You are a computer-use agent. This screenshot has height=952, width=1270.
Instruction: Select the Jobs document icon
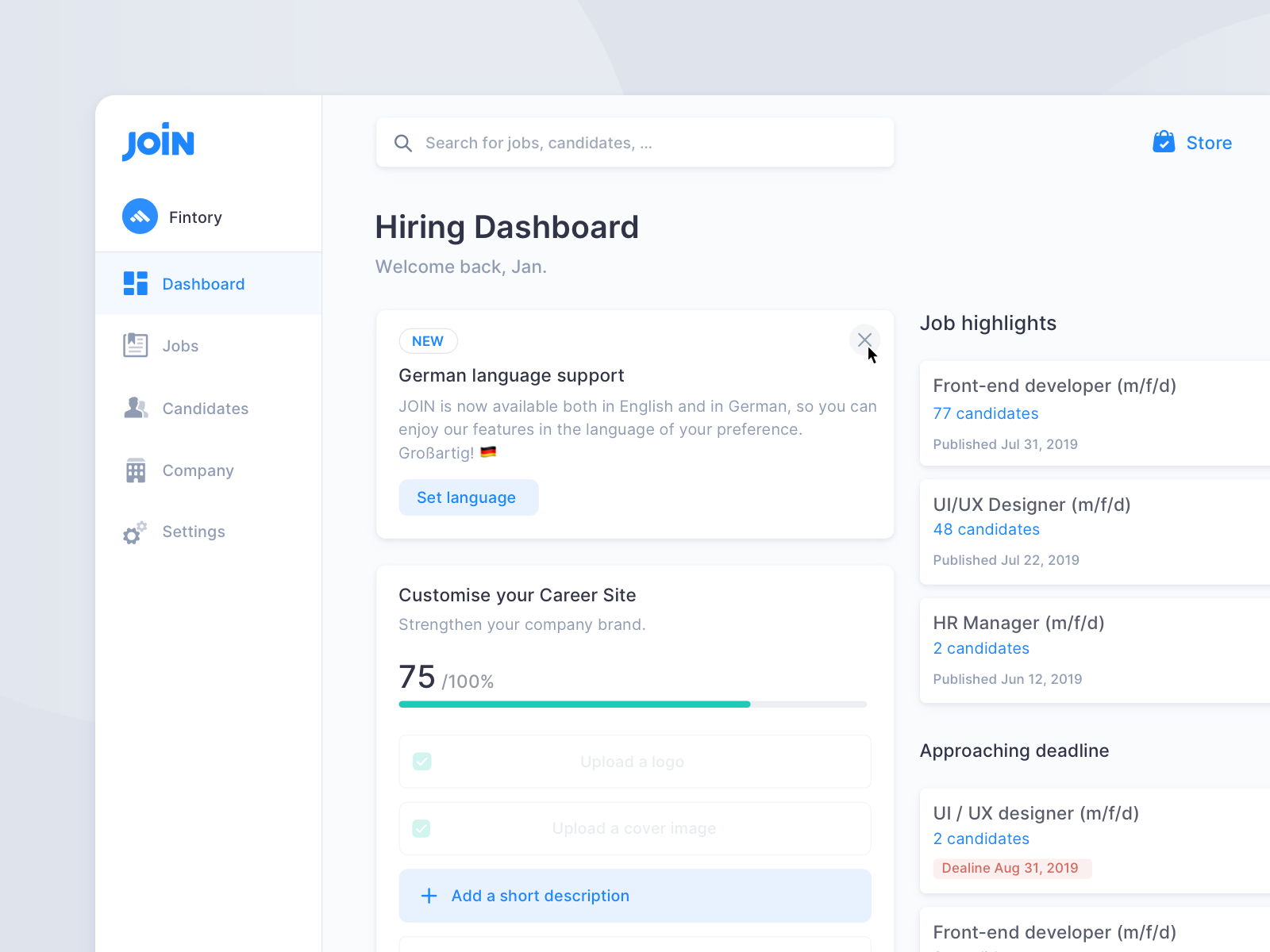click(135, 345)
